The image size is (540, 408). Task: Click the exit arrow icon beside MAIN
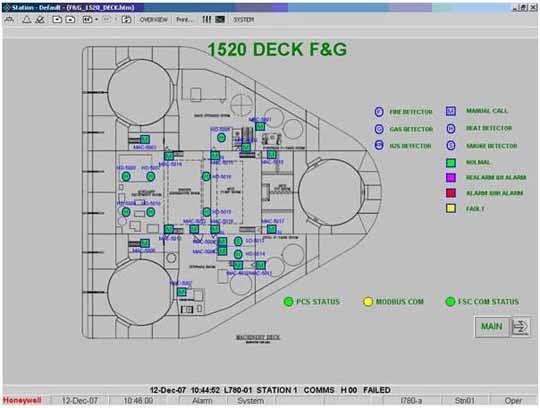coord(520,326)
